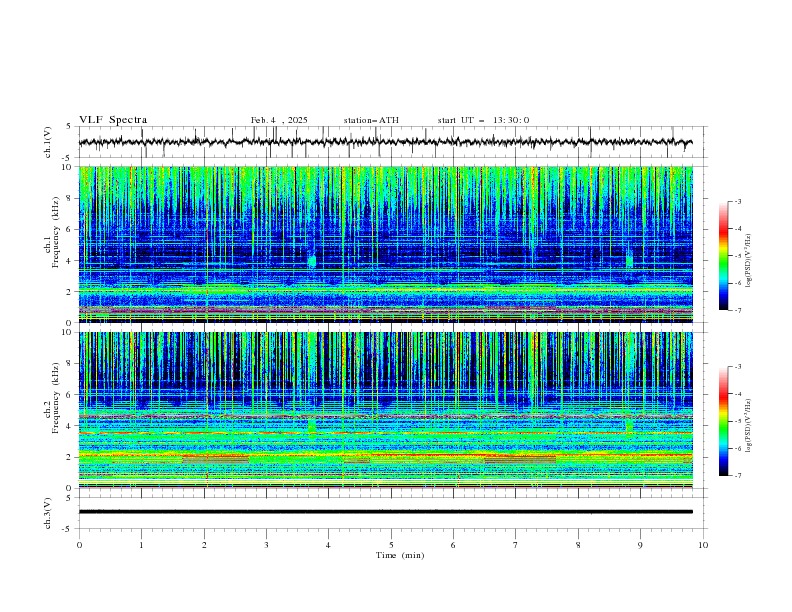Image resolution: width=792 pixels, height=612 pixels.
Task: Click inside the ch.1 spectrogram panel
Action: (386, 244)
